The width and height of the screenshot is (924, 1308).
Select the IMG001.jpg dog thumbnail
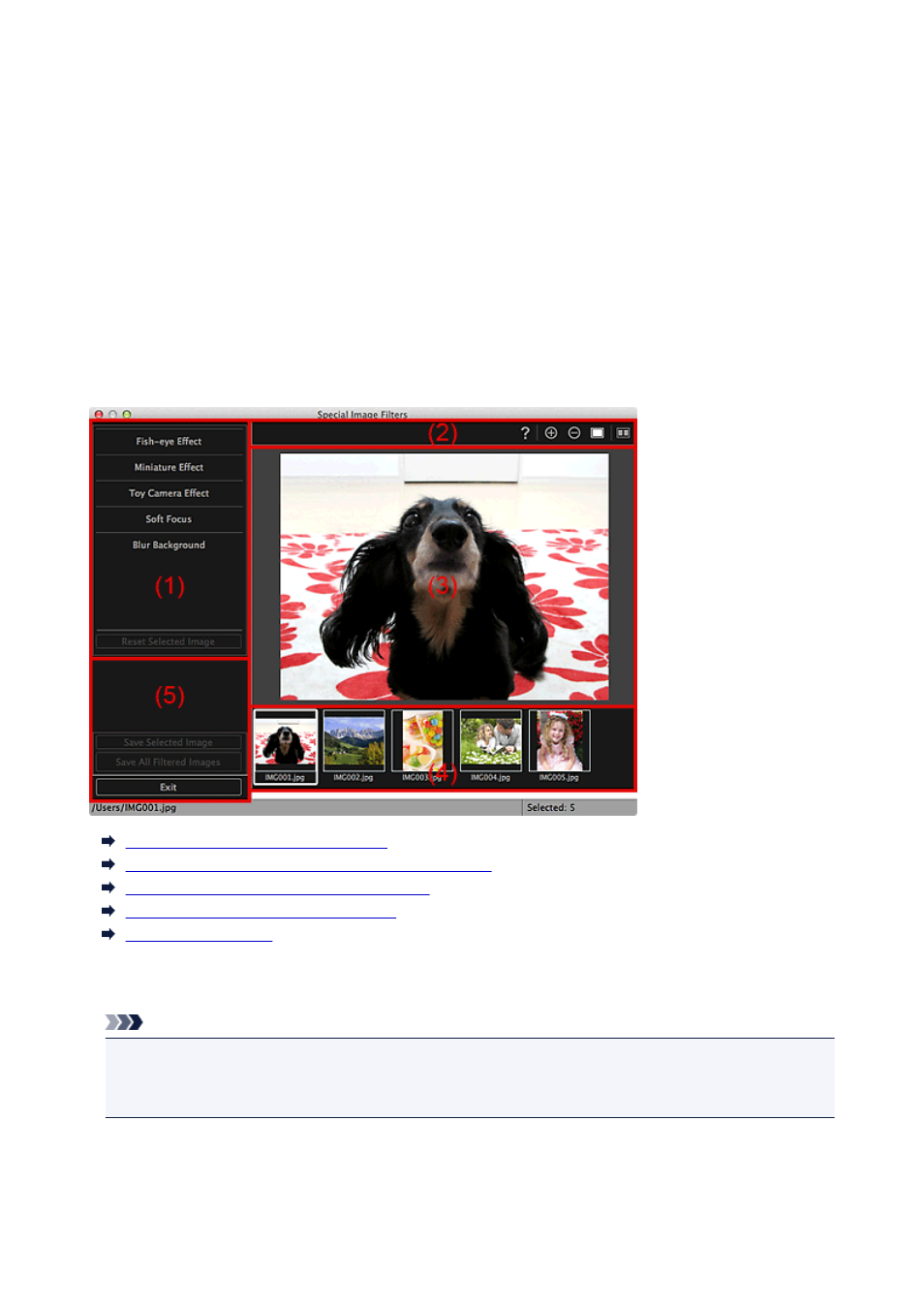(285, 747)
